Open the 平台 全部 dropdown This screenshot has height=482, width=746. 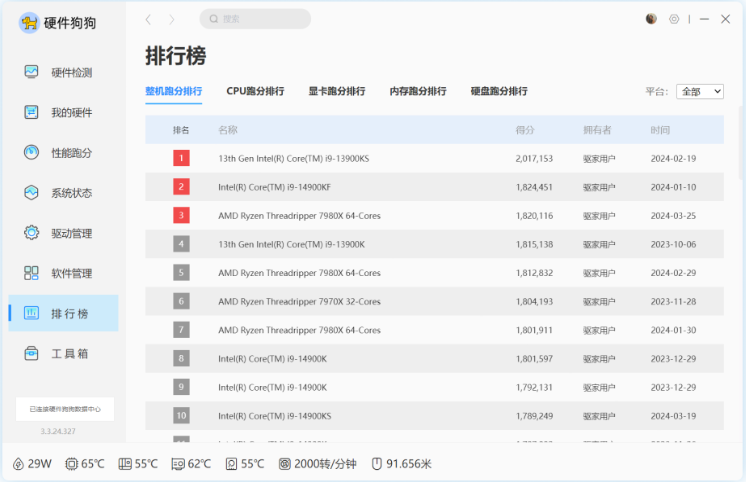[700, 91]
